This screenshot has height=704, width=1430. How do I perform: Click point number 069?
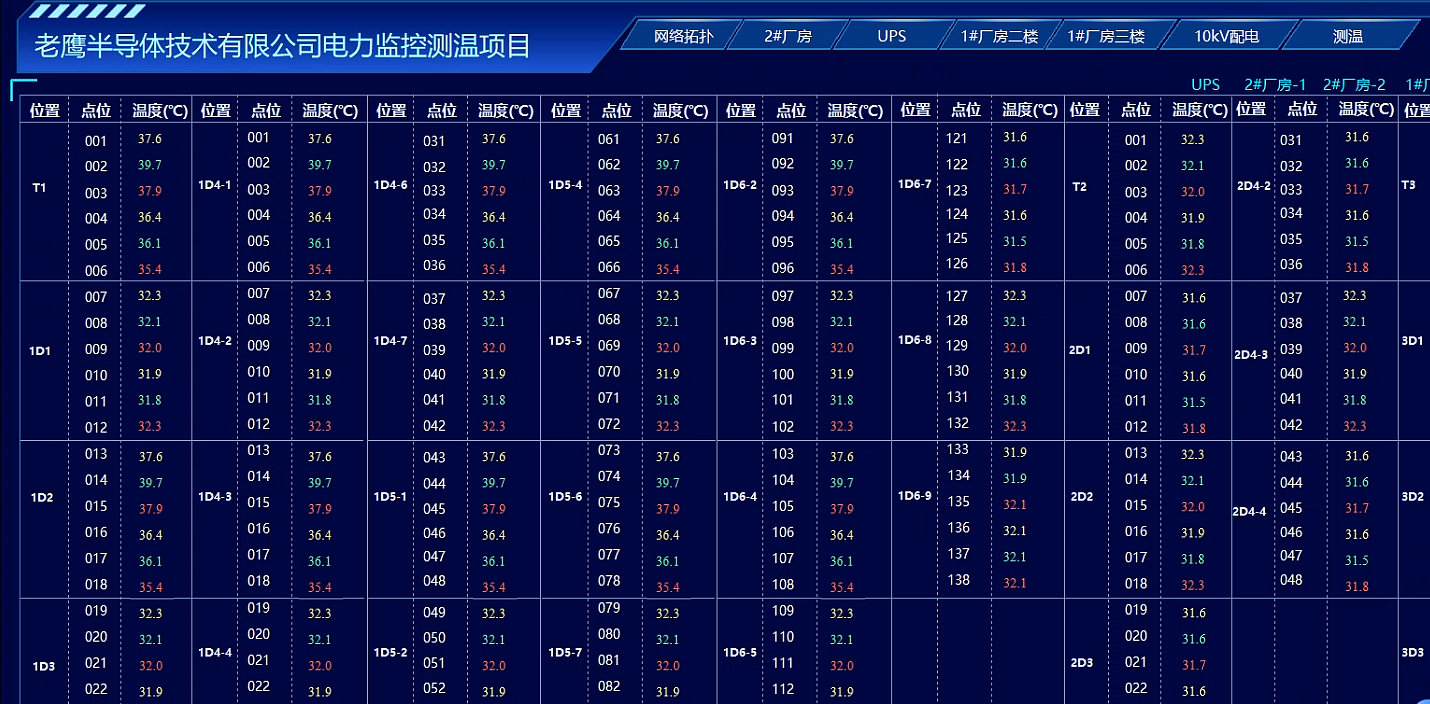(x=609, y=345)
